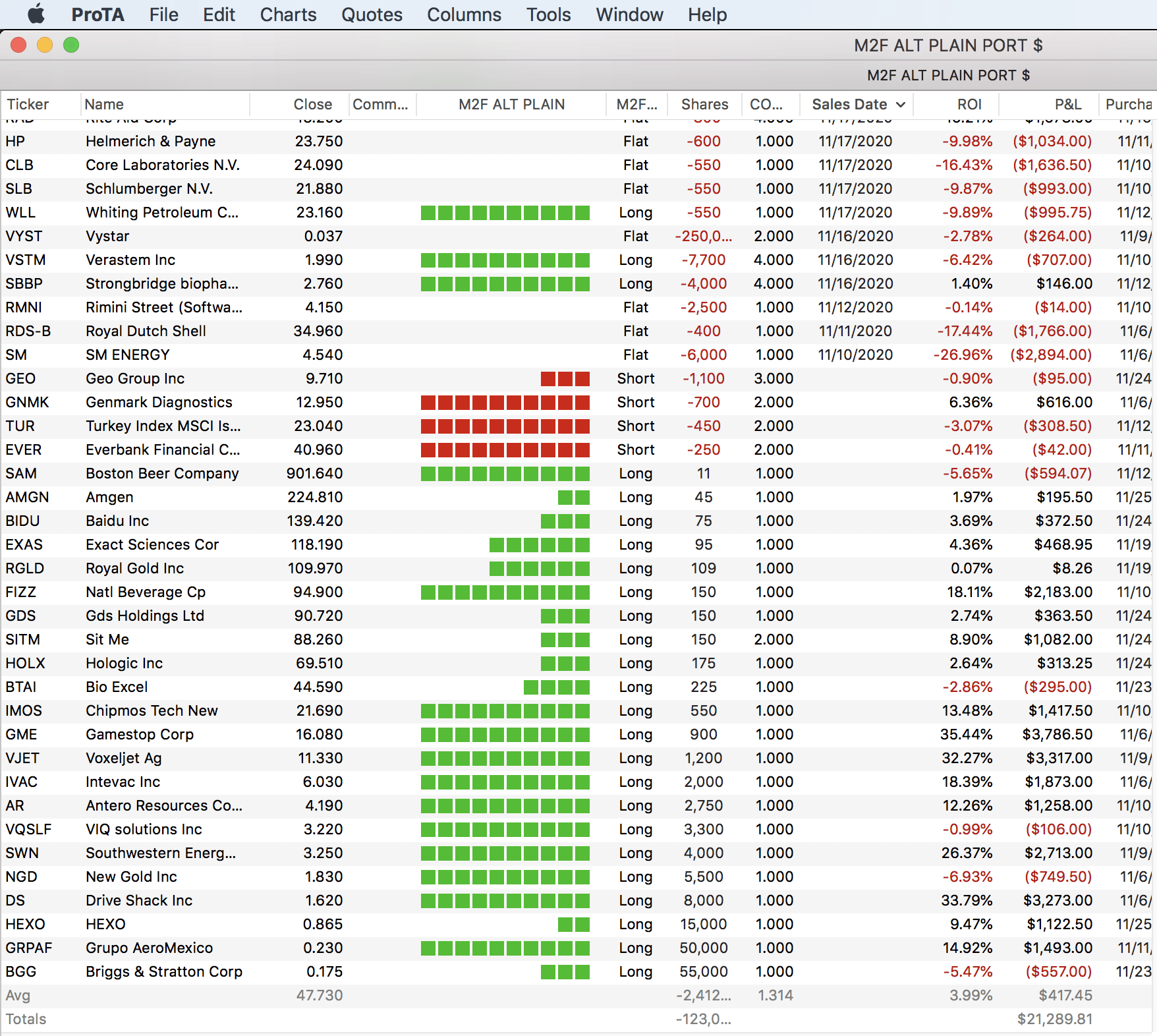Click the Shares column header

704,105
